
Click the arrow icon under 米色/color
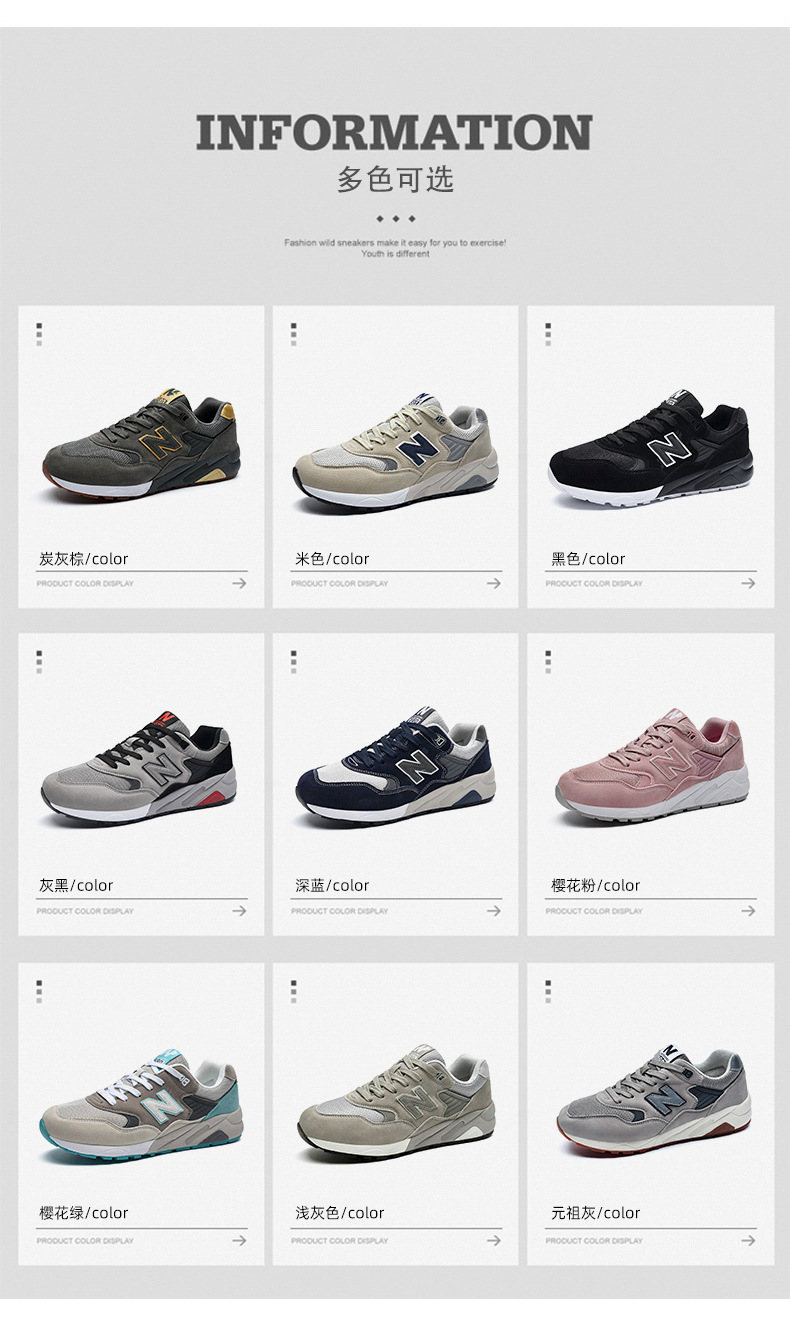(494, 583)
